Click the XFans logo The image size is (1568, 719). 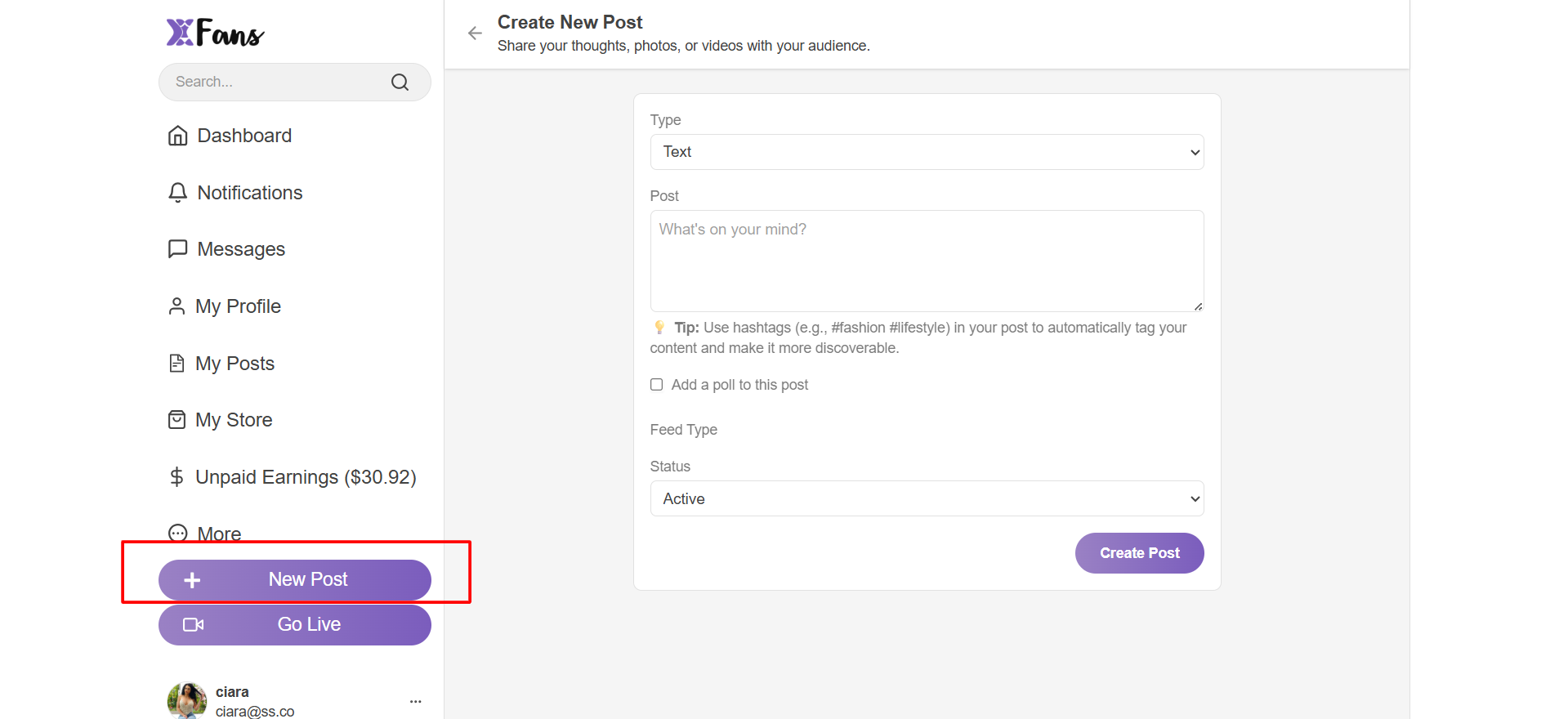tap(215, 33)
